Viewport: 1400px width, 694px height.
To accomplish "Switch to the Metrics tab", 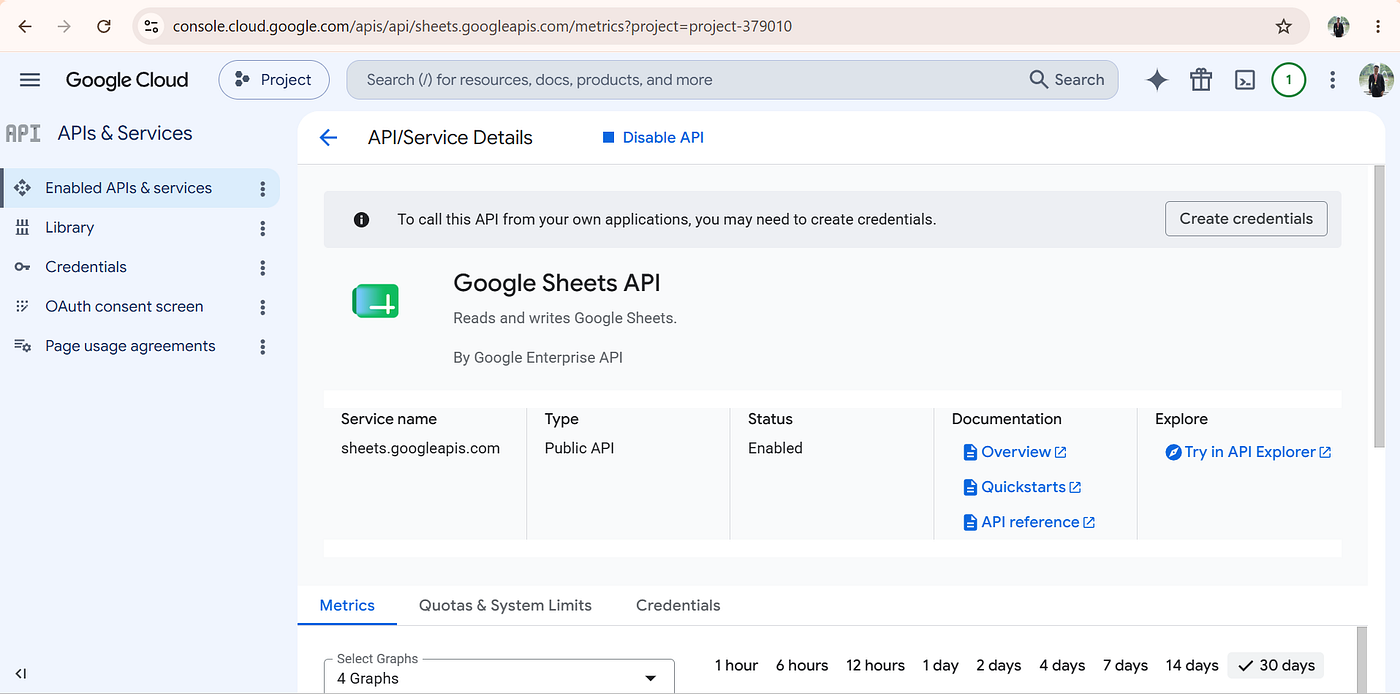I will (x=347, y=605).
